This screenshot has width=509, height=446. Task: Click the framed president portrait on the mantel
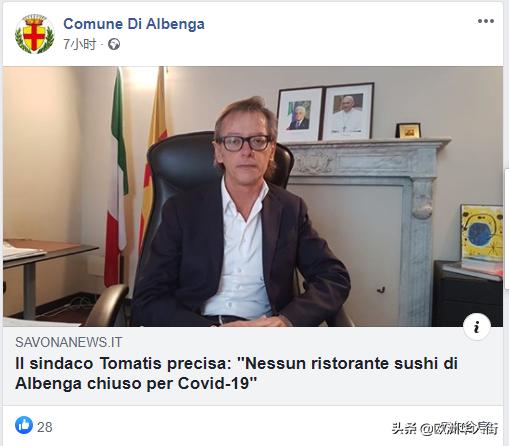299,114
